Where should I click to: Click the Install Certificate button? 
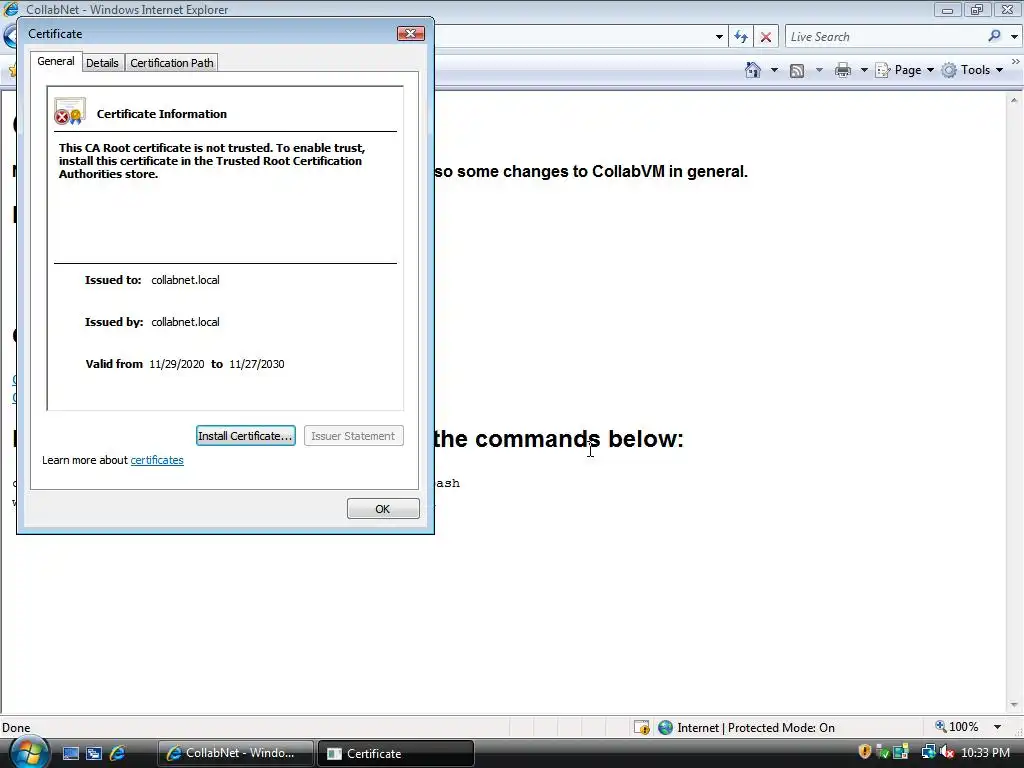(x=246, y=436)
